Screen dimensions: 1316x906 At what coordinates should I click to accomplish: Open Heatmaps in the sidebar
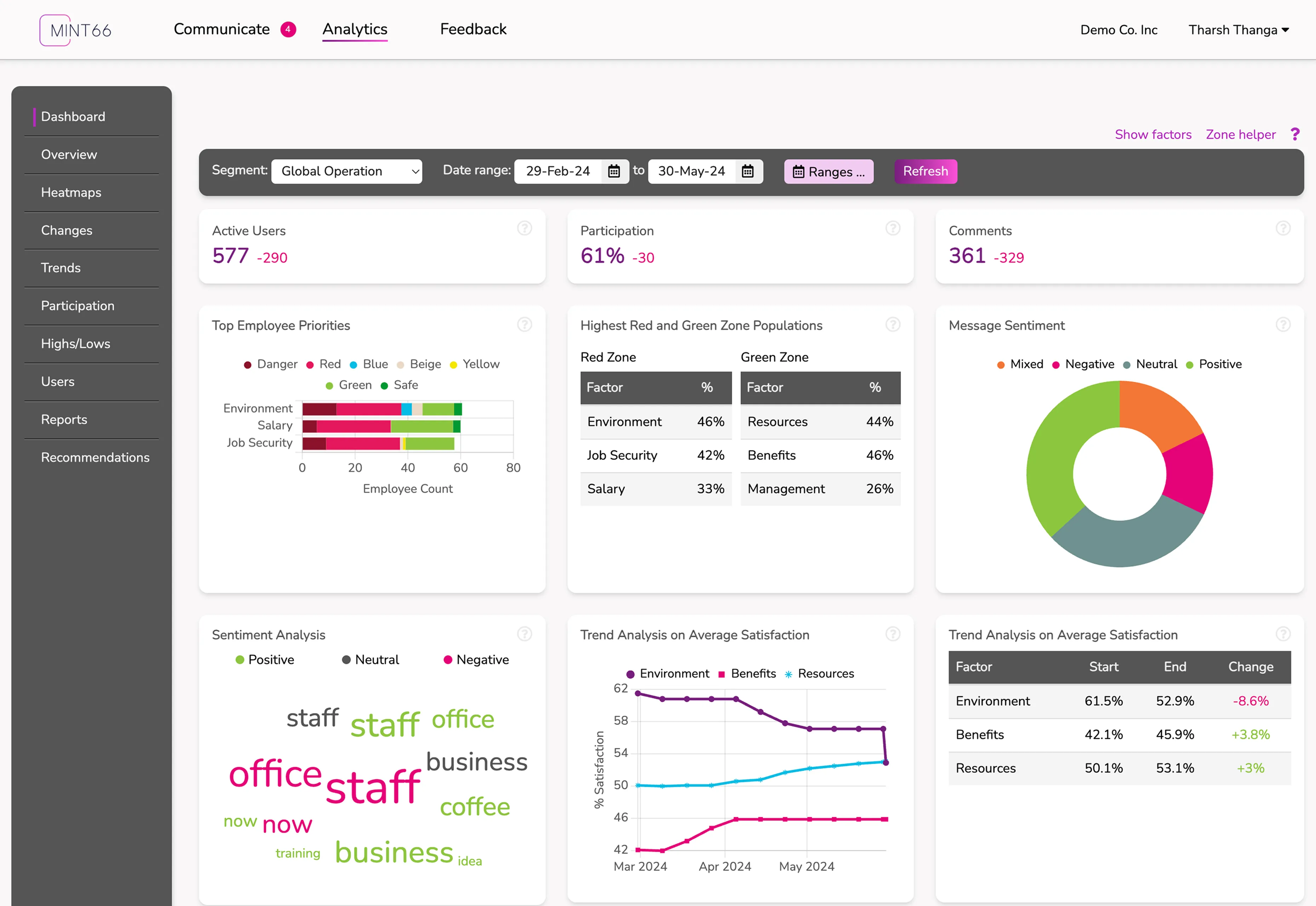pyautogui.click(x=71, y=192)
